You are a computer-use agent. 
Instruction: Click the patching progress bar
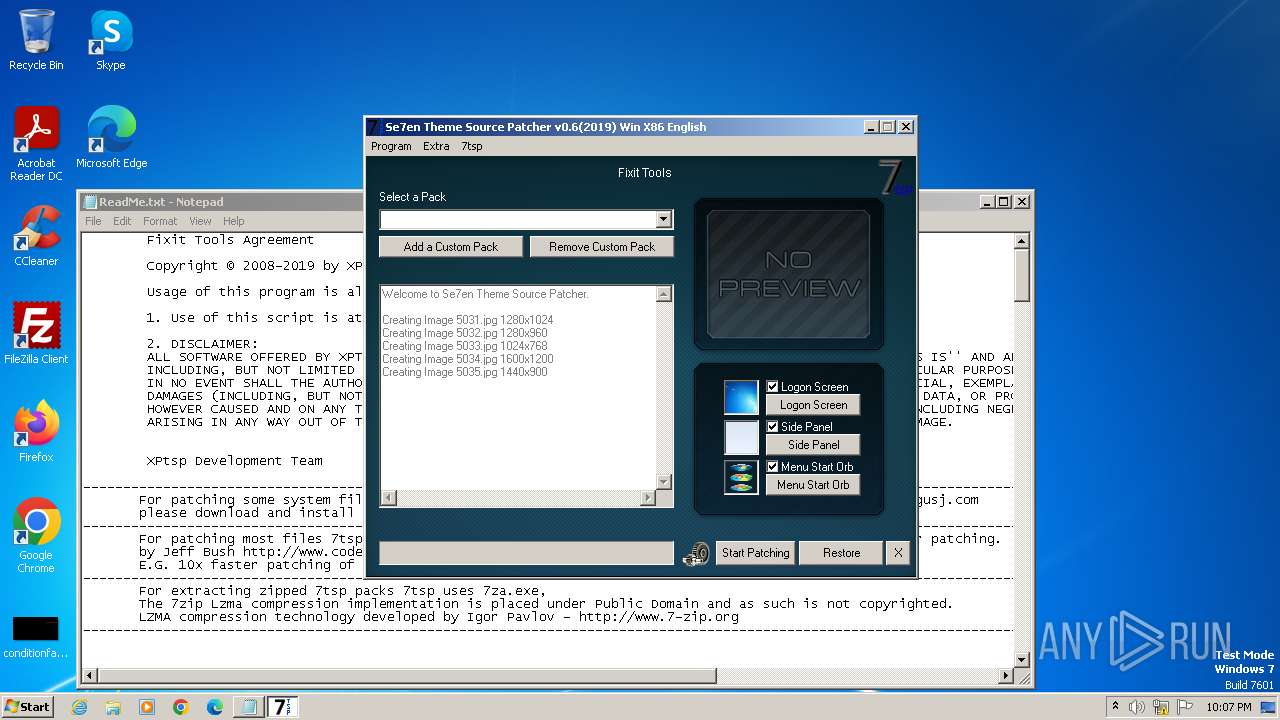click(527, 553)
